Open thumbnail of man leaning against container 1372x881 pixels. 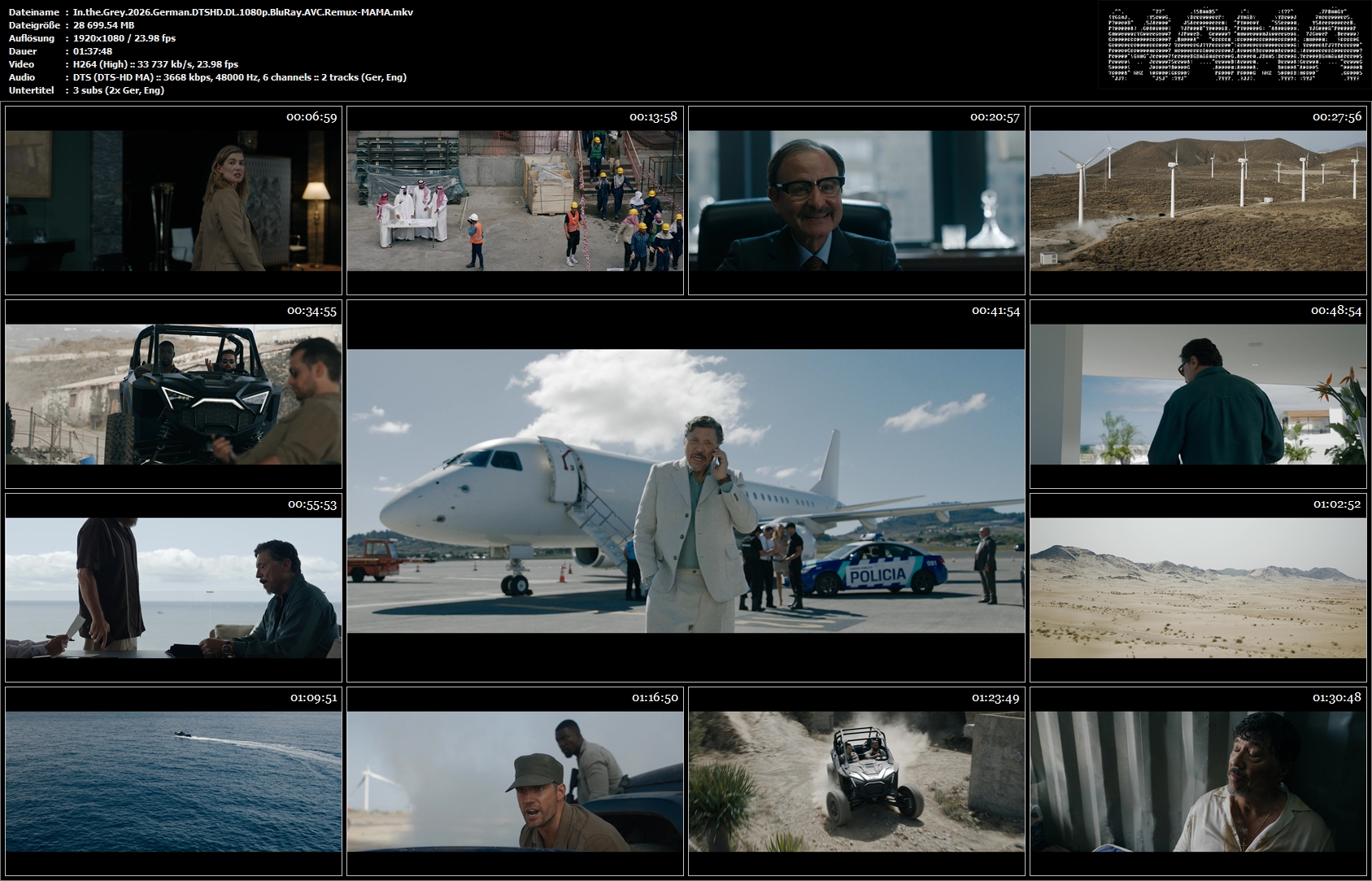pos(1198,782)
